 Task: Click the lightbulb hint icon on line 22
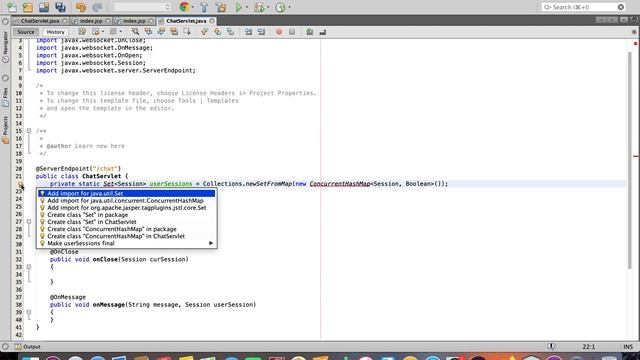tap(20, 184)
